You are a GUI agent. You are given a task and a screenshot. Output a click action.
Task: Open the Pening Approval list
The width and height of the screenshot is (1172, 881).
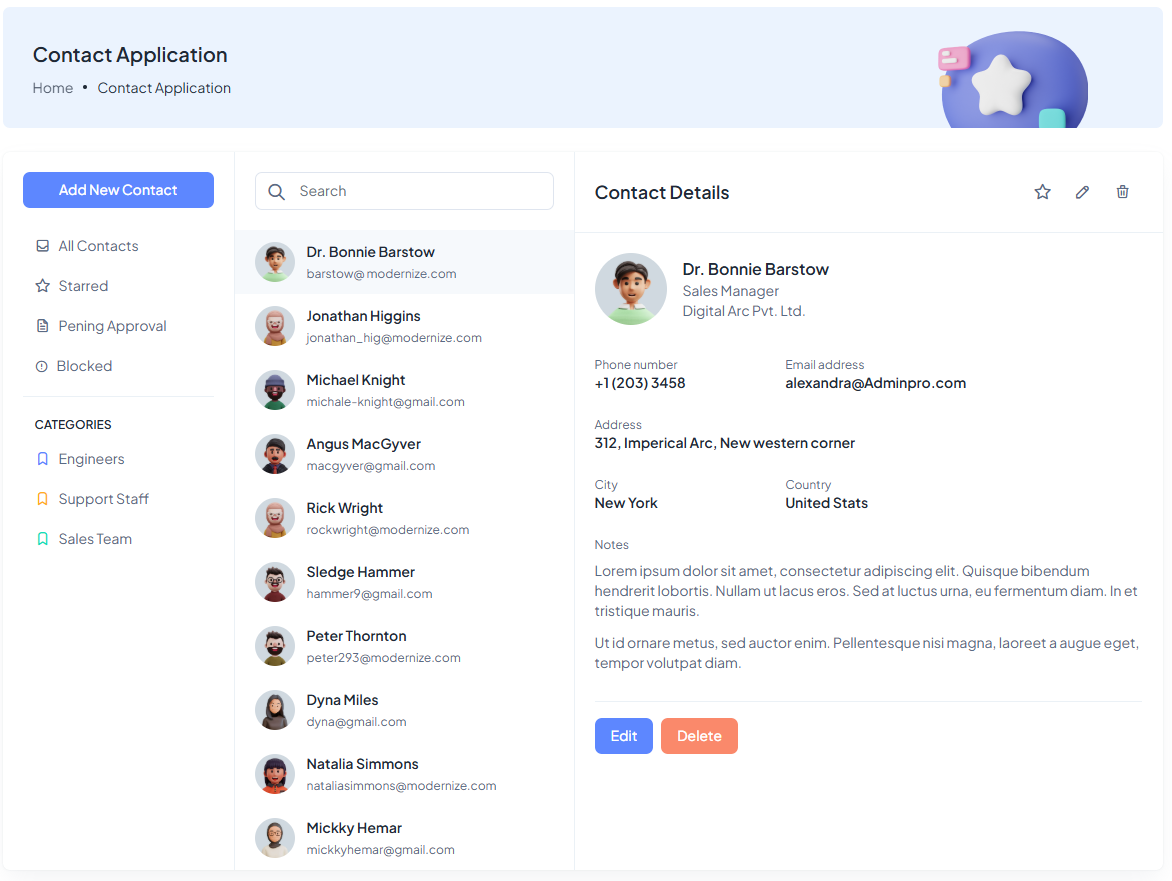pyautogui.click(x=112, y=326)
